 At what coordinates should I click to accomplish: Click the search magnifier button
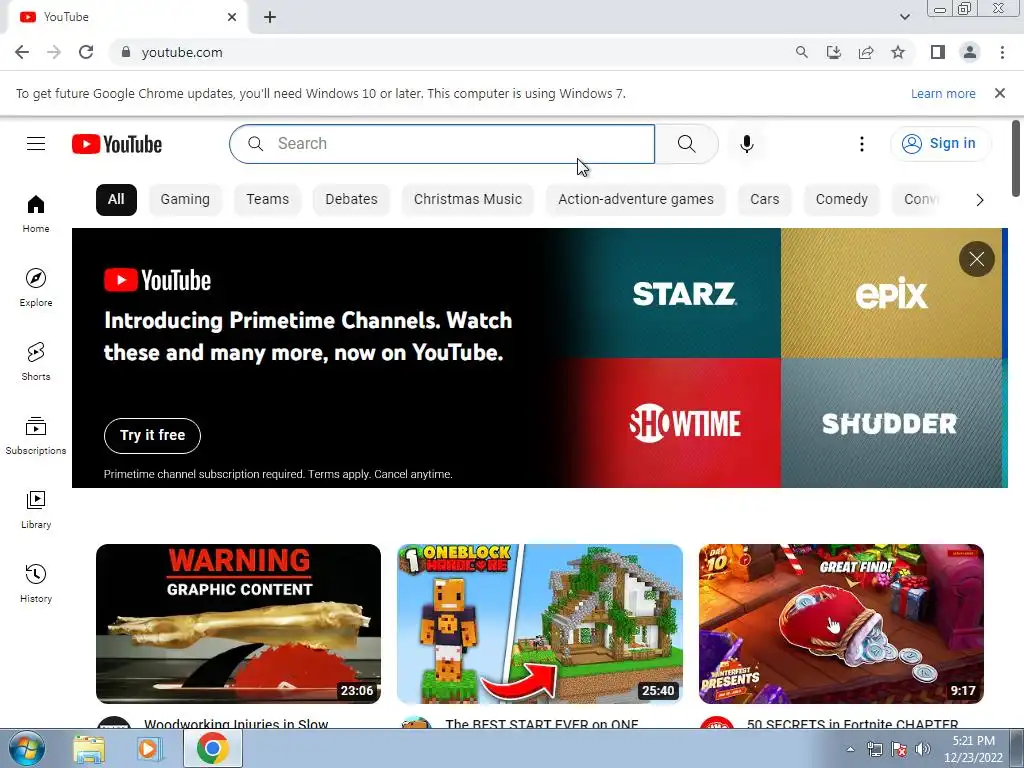686,144
